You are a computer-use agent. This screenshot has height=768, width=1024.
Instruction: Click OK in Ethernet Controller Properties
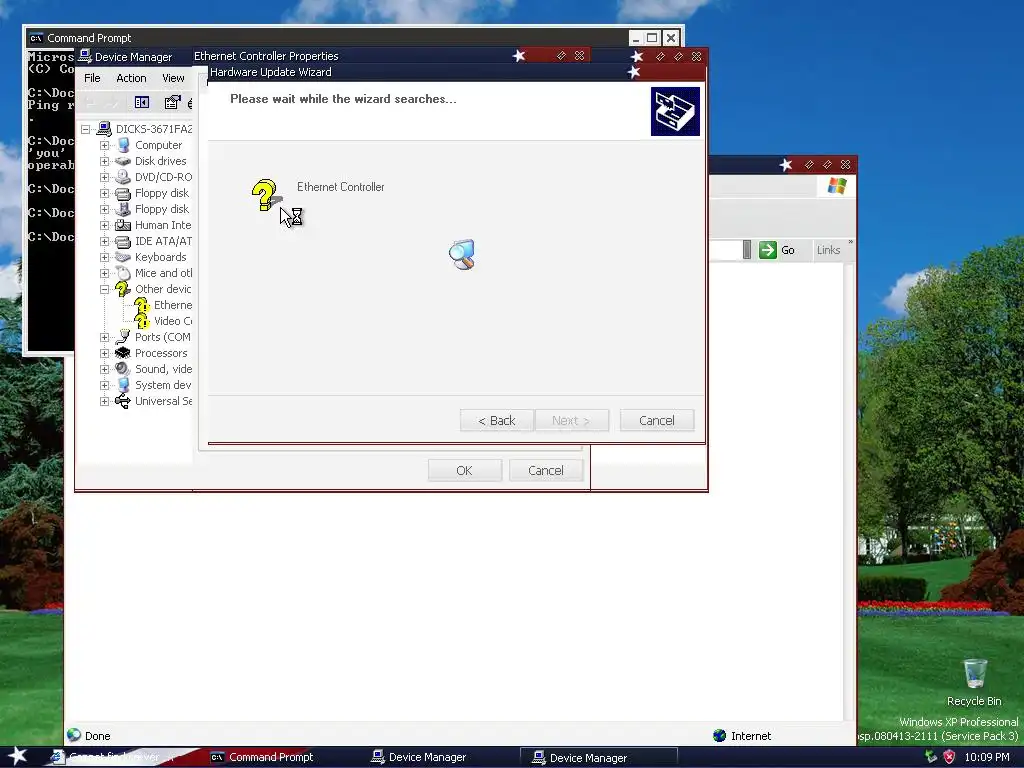coord(464,470)
